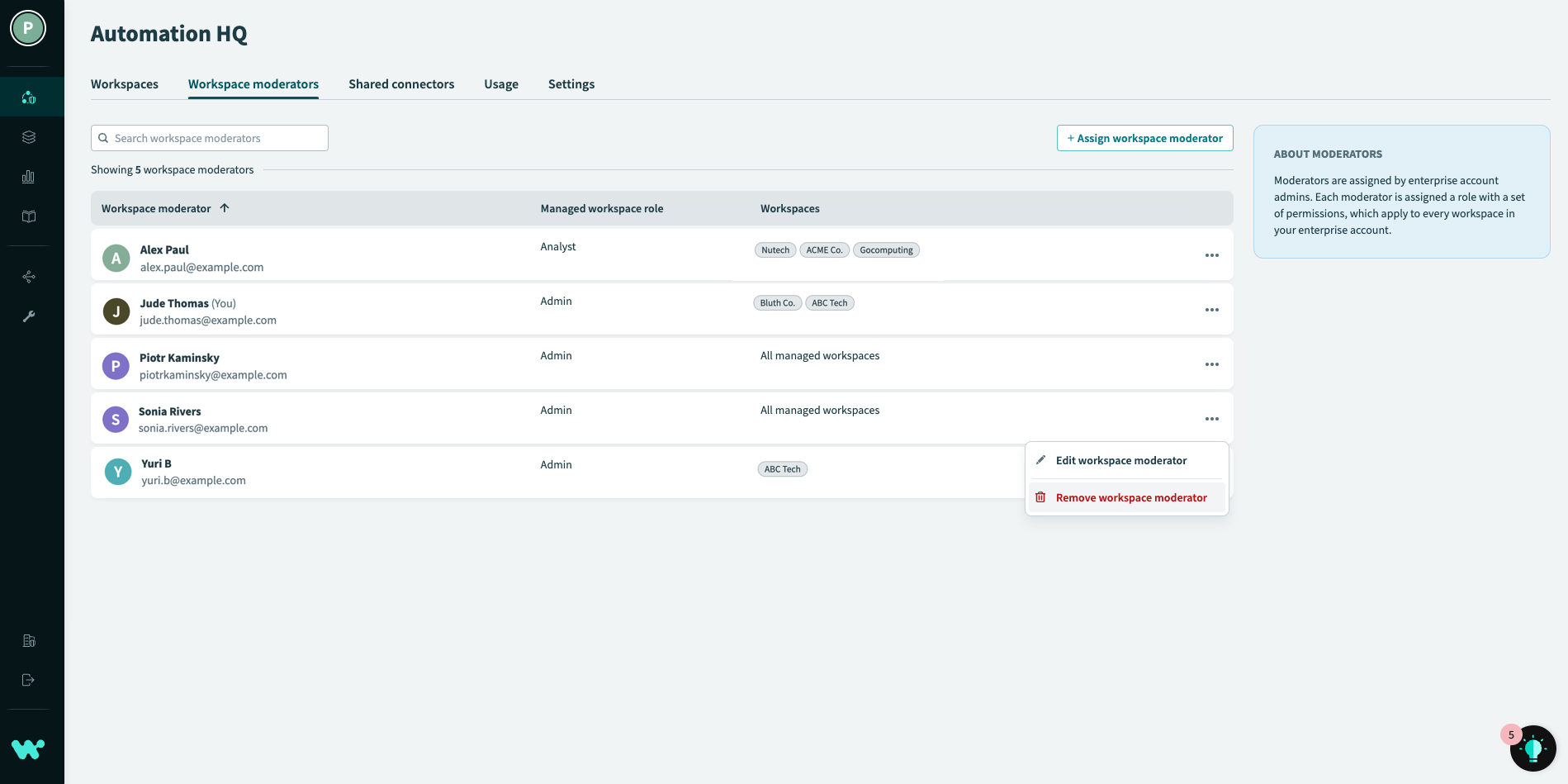This screenshot has height=784, width=1568.
Task: Click the profile avatar at top left
Action: point(27,27)
